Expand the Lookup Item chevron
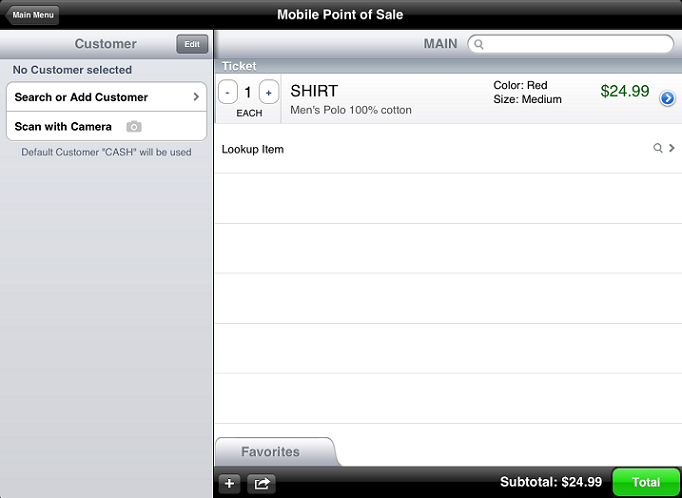The width and height of the screenshot is (682, 498). pos(672,148)
